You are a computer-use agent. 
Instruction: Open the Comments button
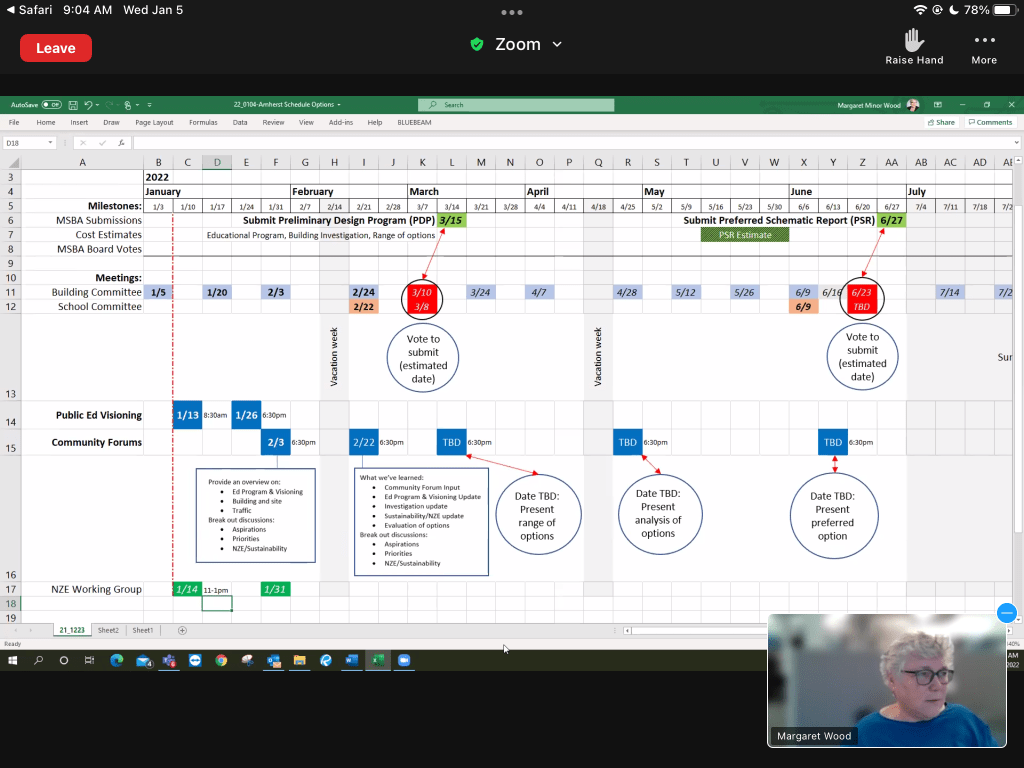point(990,122)
